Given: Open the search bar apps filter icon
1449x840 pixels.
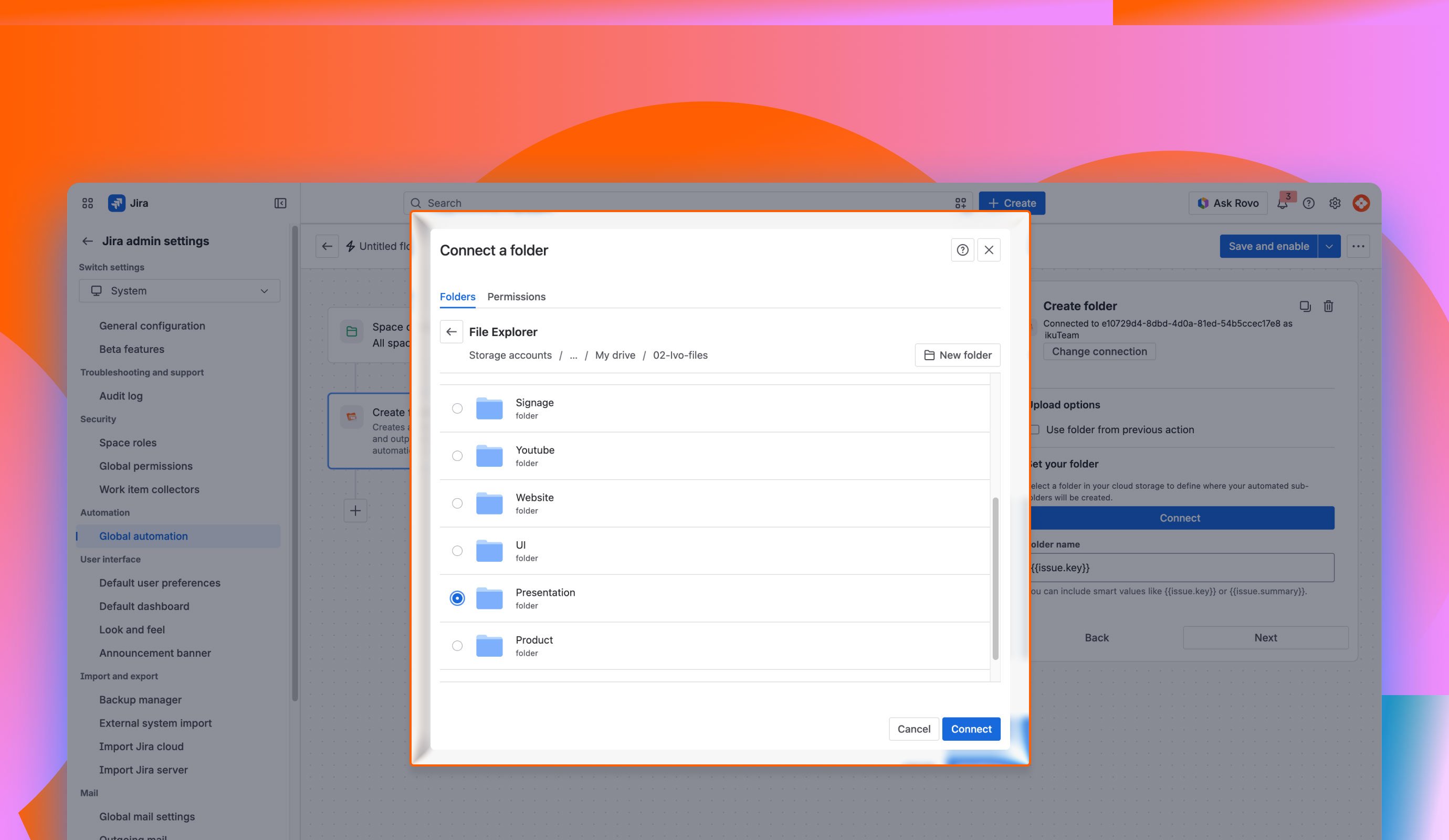Looking at the screenshot, I should 960,203.
